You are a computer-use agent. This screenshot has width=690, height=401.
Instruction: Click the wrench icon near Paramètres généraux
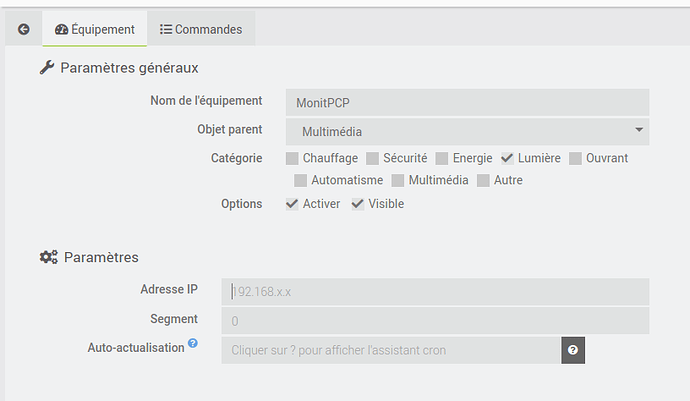47,67
